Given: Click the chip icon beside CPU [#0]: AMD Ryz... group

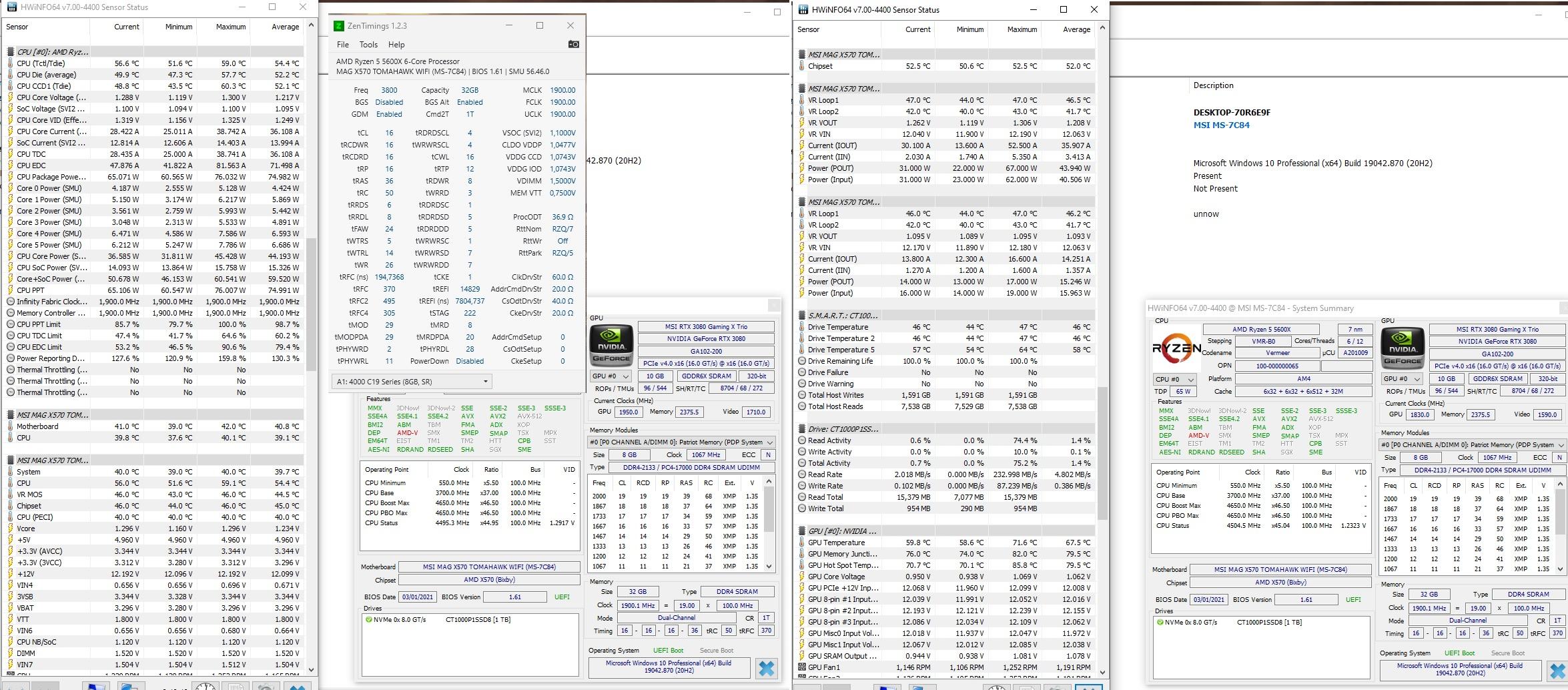Looking at the screenshot, I should (11, 52).
